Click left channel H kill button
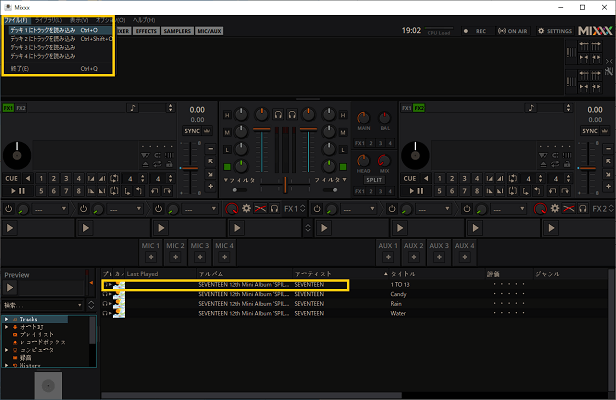616x400 pixels. click(x=227, y=115)
